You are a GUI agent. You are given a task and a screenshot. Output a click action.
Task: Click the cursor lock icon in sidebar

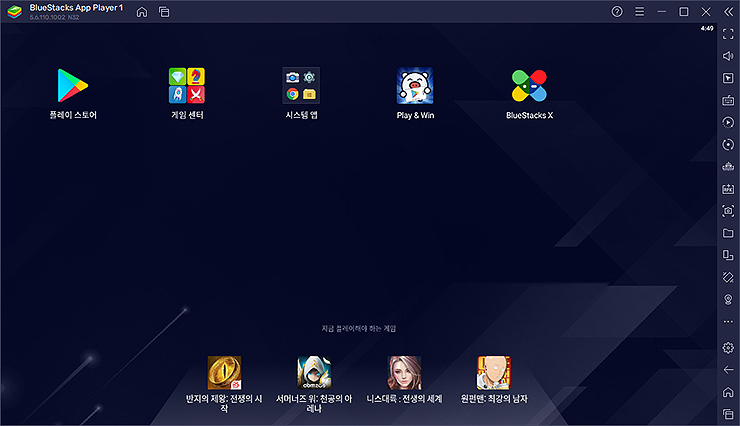coord(728,78)
